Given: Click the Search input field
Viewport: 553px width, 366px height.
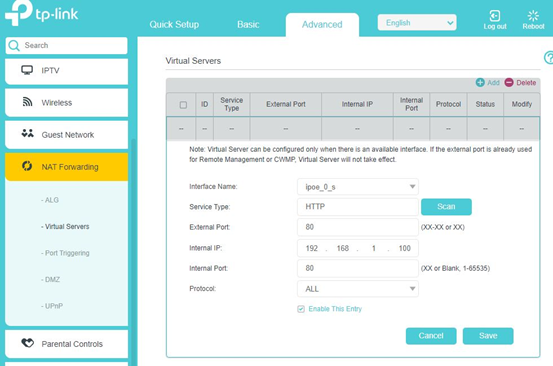Looking at the screenshot, I should (66, 45).
